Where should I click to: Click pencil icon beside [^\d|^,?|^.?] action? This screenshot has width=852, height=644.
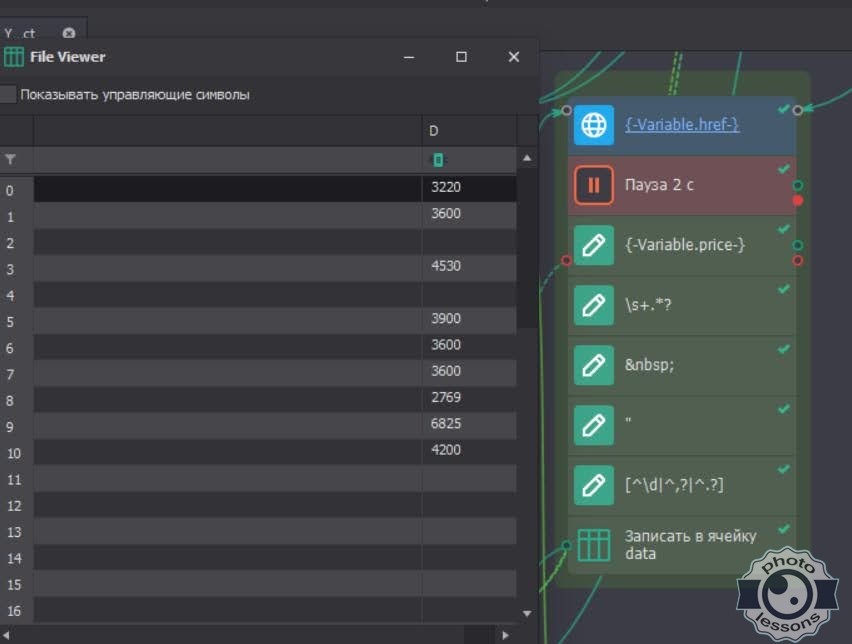coord(594,485)
